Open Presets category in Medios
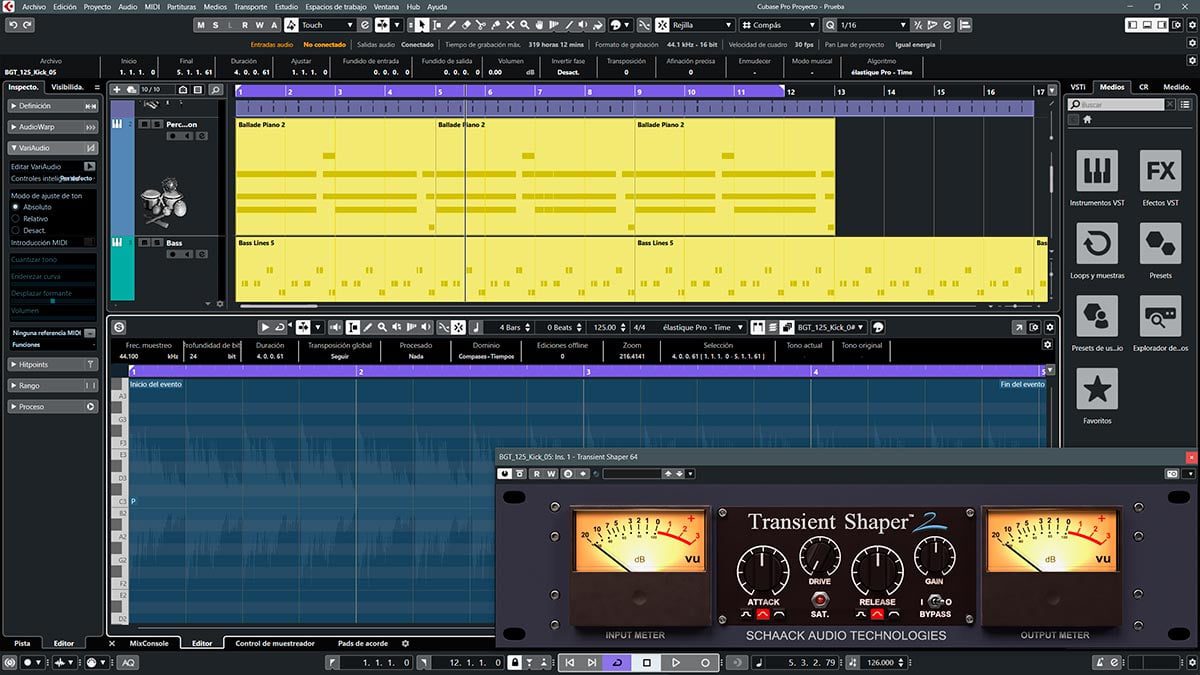 (1160, 244)
